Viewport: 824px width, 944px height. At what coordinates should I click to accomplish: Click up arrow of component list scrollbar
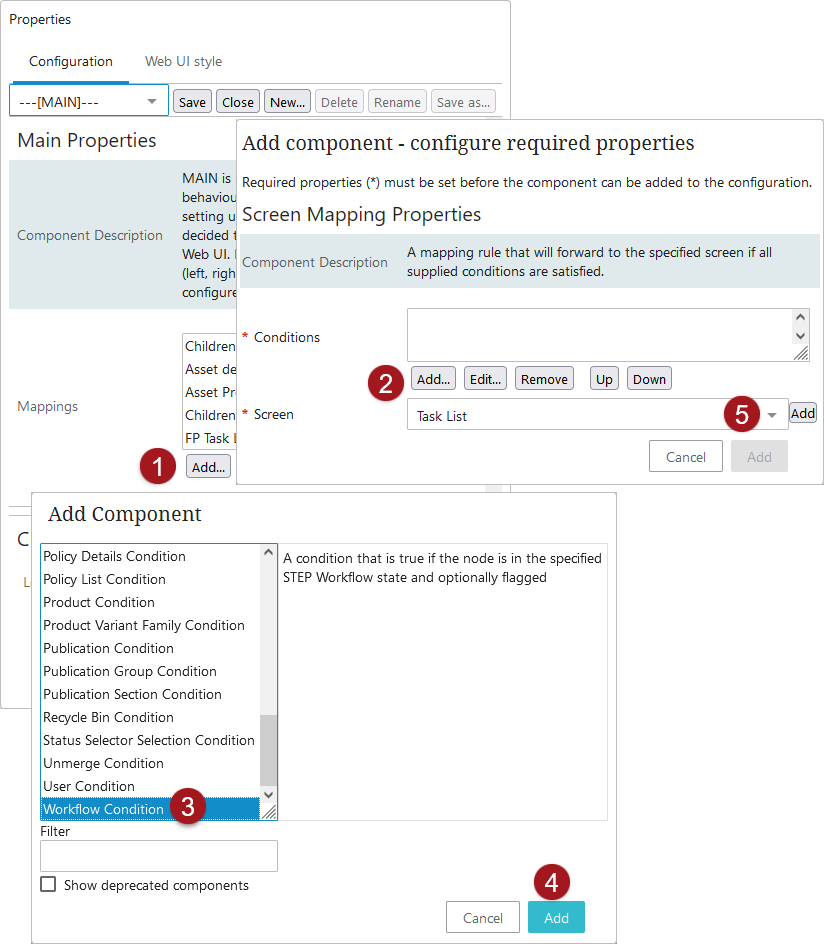[x=268, y=552]
